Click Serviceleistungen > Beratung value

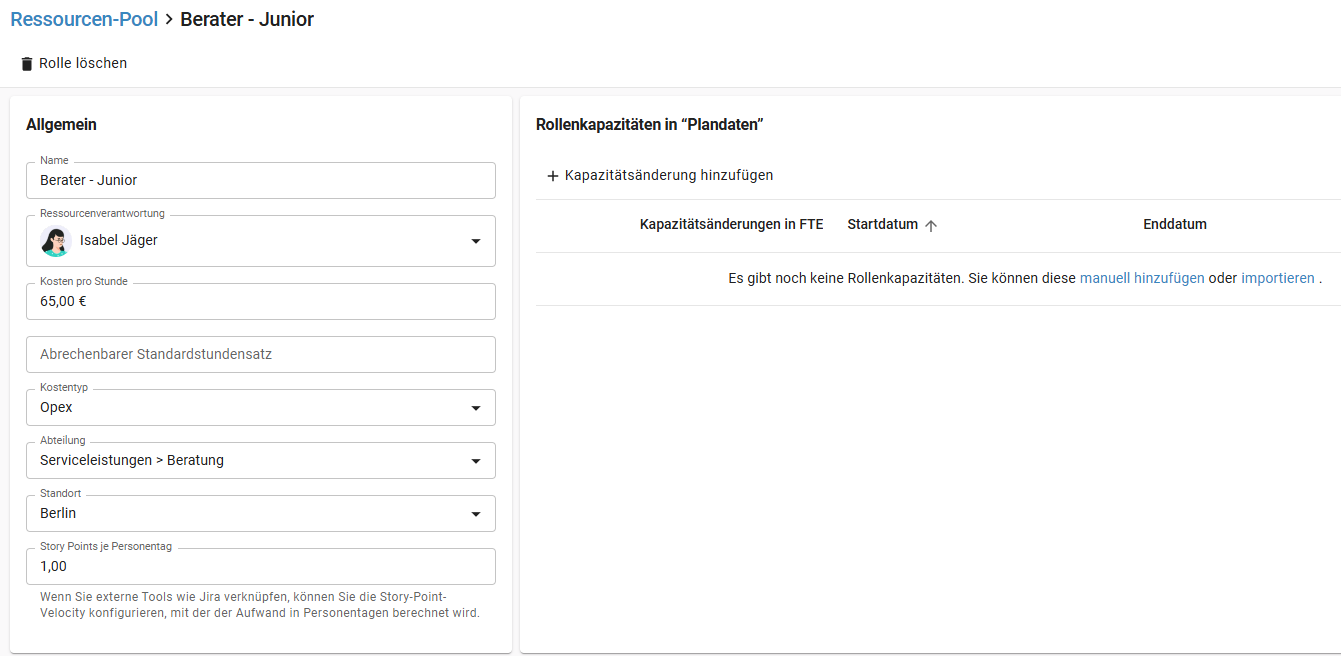click(x=132, y=460)
